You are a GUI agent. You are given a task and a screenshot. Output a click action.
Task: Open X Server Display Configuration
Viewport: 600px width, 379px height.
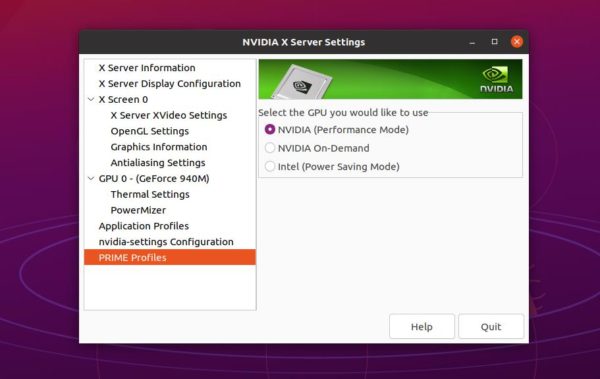pyautogui.click(x=170, y=83)
